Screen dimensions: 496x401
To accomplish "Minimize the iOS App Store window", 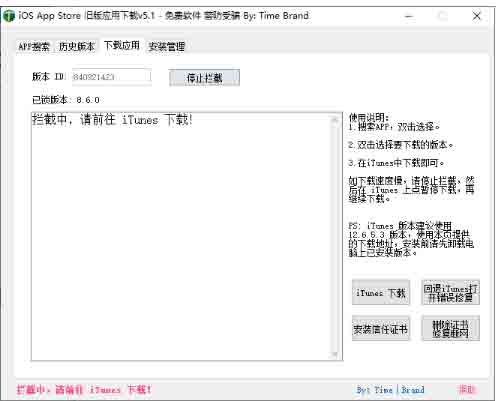I will point(409,16).
